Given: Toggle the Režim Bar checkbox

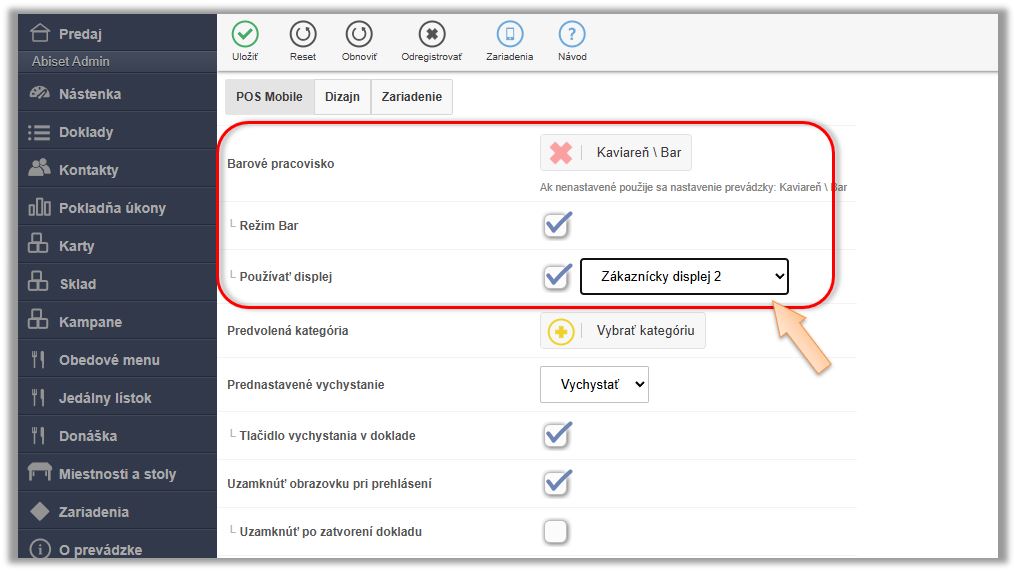Looking at the screenshot, I should [x=557, y=225].
